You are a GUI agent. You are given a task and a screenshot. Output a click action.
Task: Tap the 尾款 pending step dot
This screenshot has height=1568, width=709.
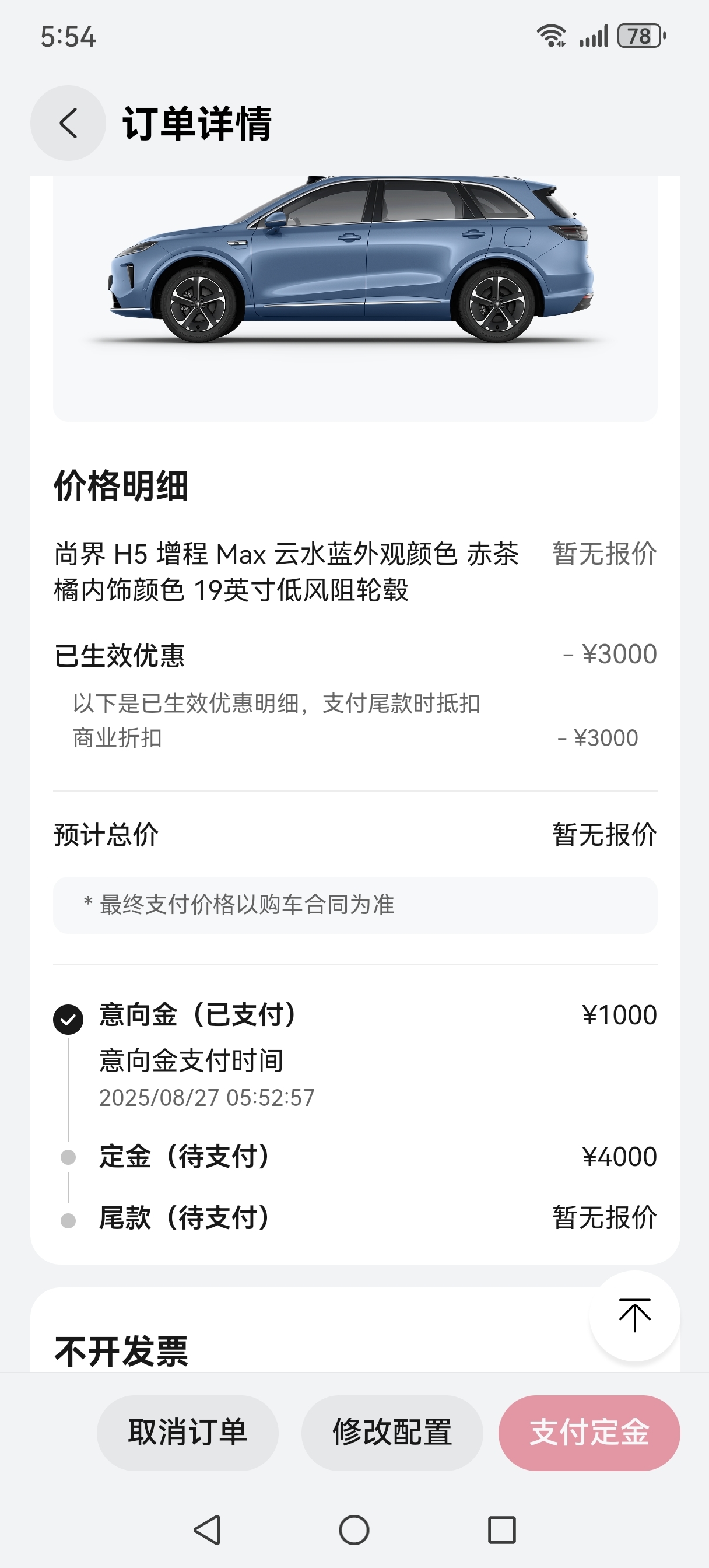tap(68, 1220)
